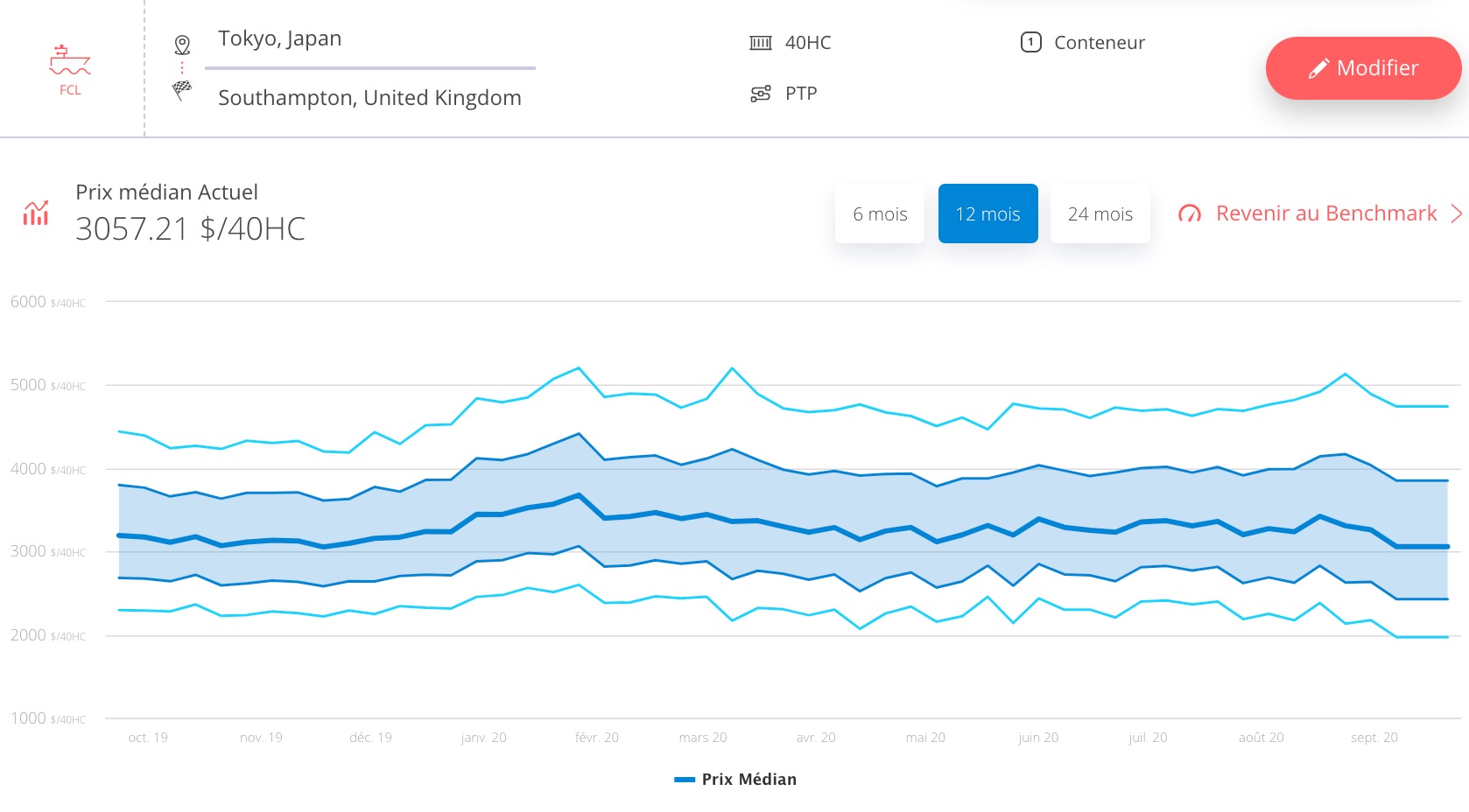Click the 3057.21 $/40HC price value

pos(191,229)
